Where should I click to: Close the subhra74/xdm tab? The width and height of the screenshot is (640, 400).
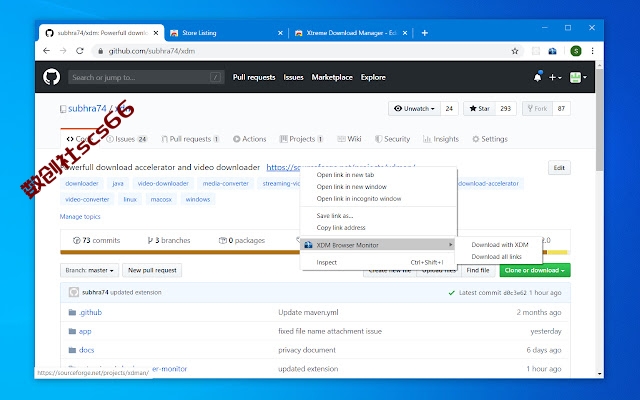(156, 33)
